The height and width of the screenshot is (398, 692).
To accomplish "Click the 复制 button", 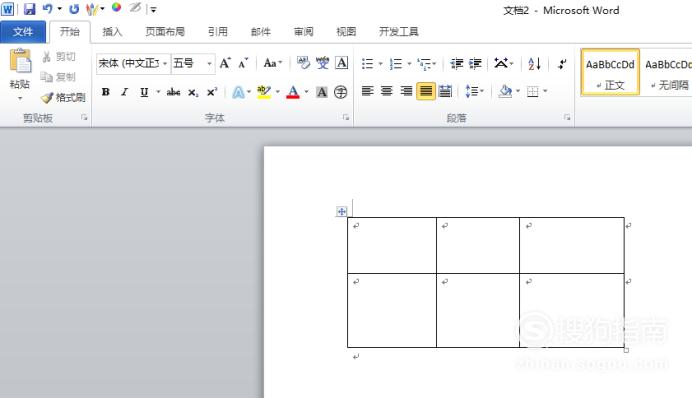I will pos(59,77).
